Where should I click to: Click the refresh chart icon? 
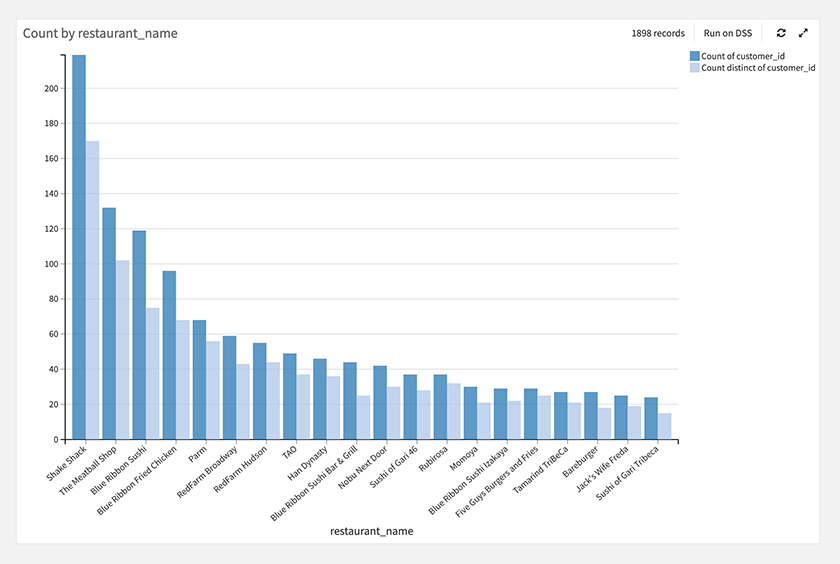[x=781, y=33]
